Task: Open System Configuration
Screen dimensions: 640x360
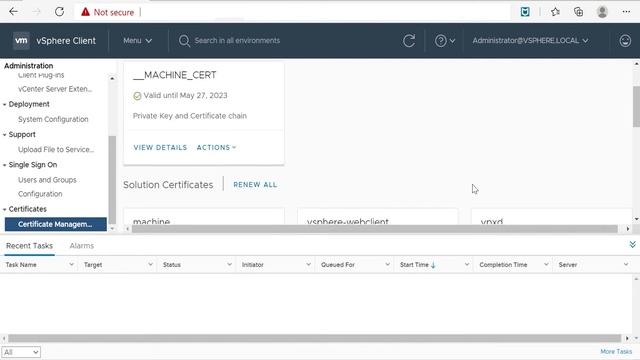Action: pos(53,119)
